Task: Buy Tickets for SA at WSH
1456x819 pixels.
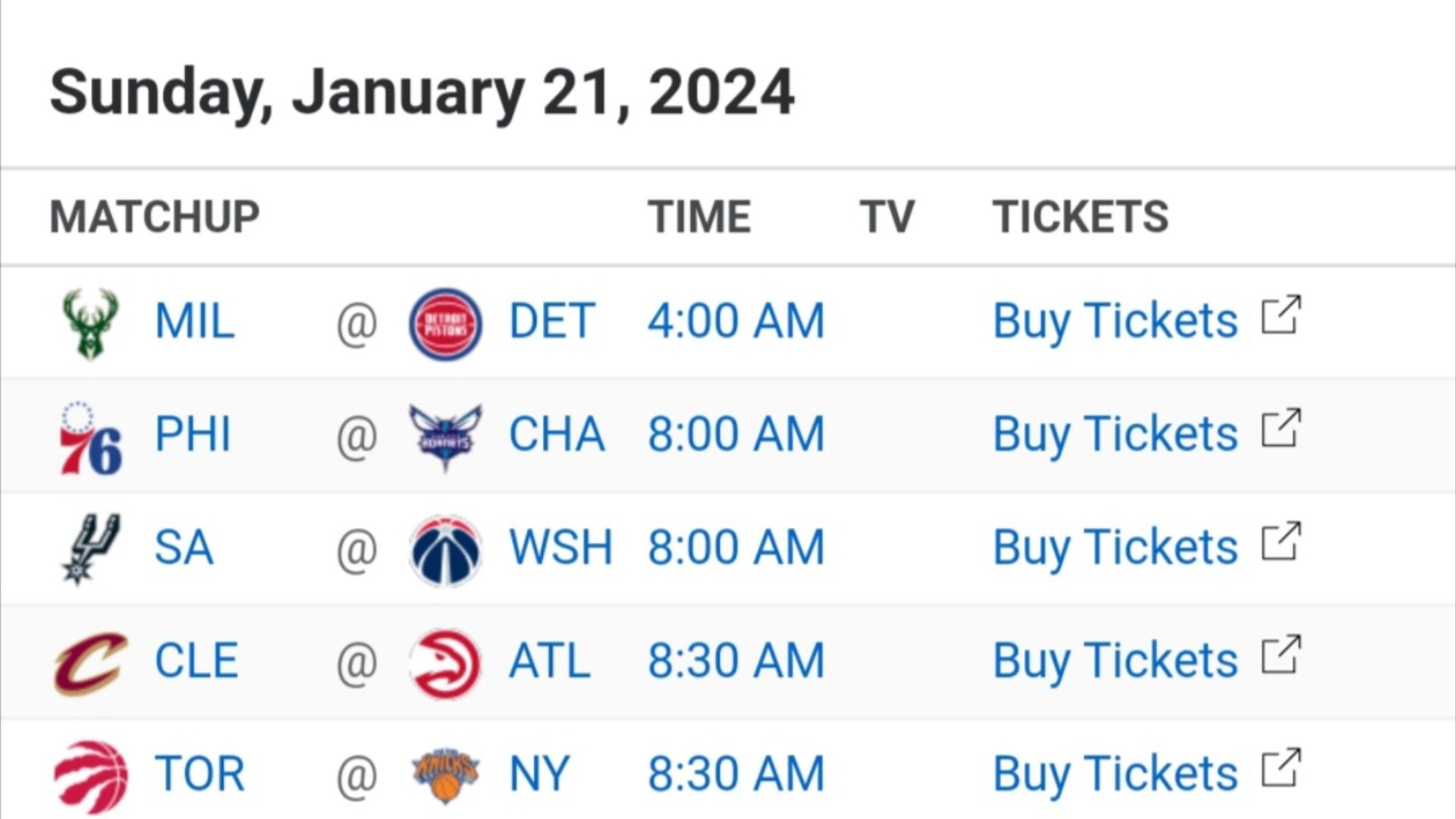Action: (x=1115, y=548)
